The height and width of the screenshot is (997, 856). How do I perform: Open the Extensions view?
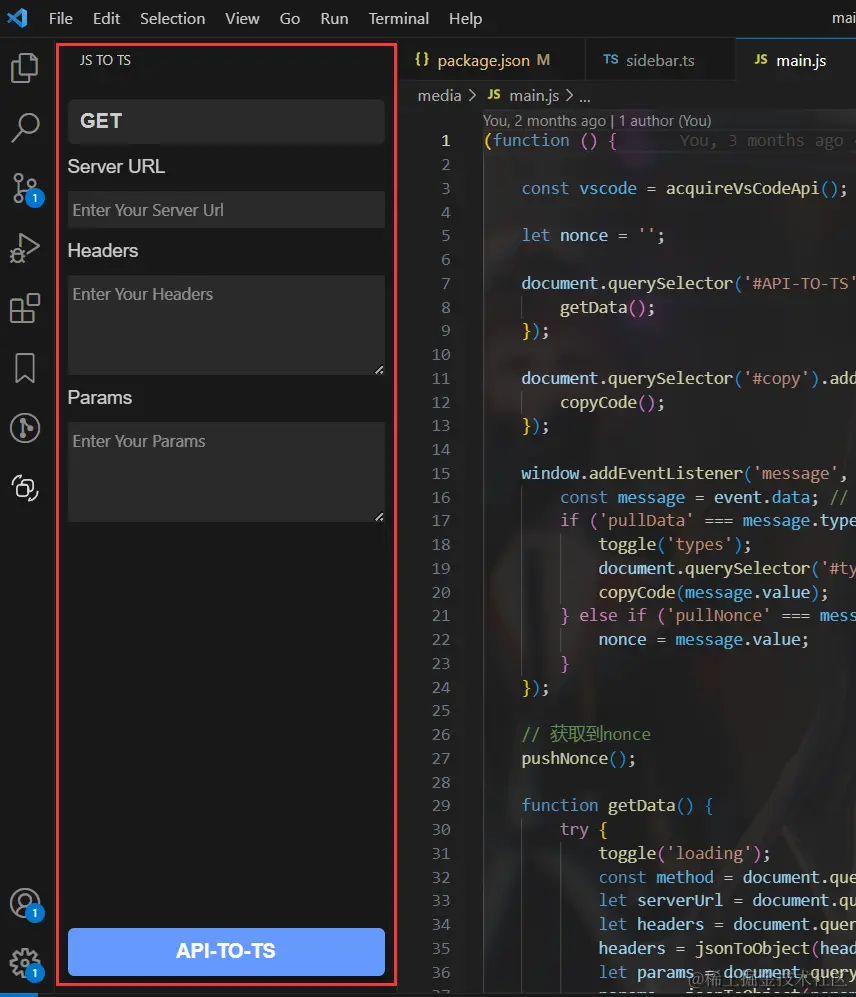(25, 308)
